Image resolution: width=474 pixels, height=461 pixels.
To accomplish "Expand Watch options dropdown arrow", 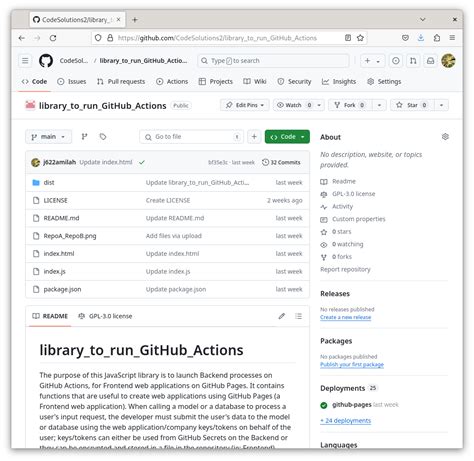I will (319, 105).
